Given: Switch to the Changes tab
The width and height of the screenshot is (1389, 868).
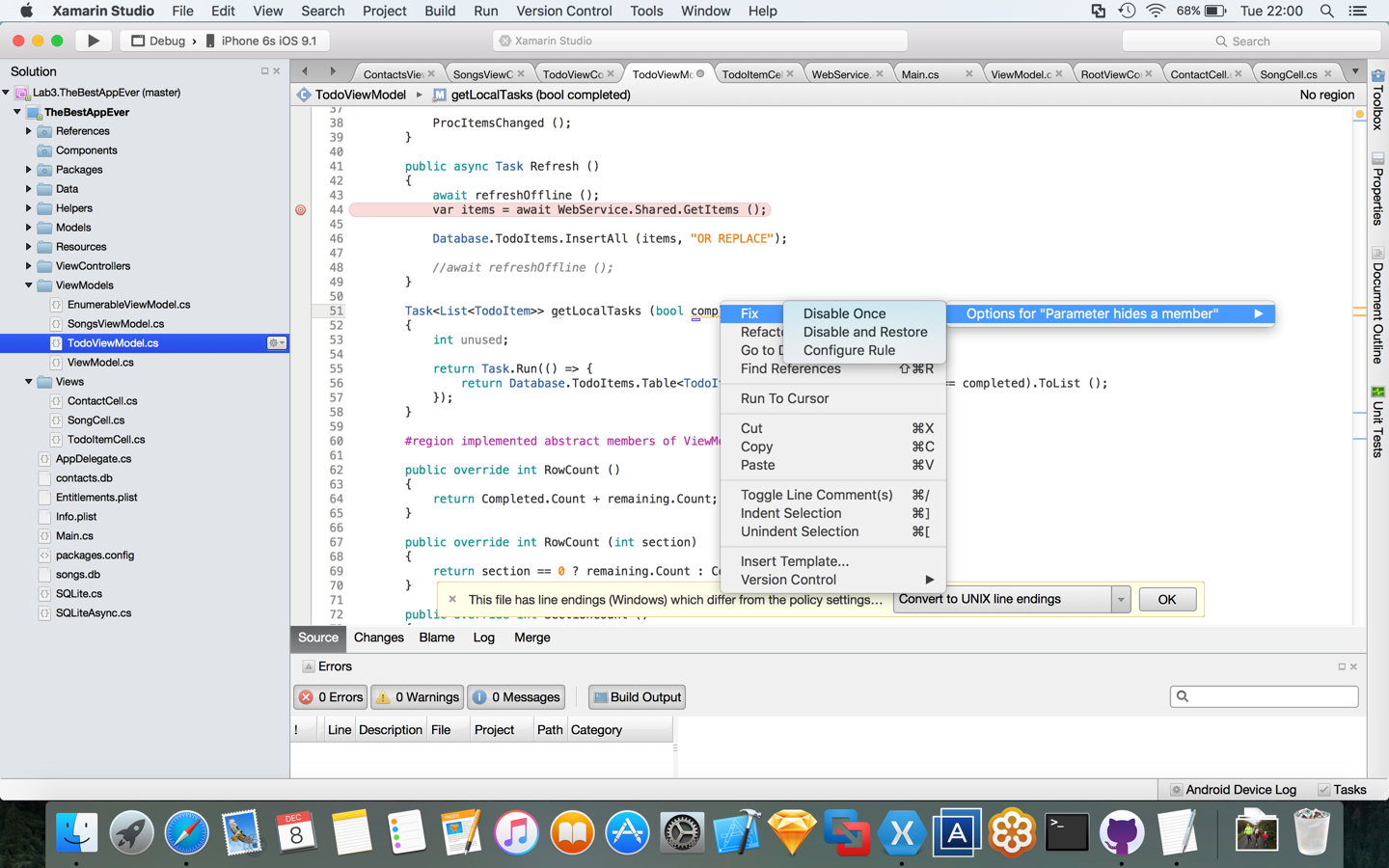Looking at the screenshot, I should pyautogui.click(x=378, y=637).
